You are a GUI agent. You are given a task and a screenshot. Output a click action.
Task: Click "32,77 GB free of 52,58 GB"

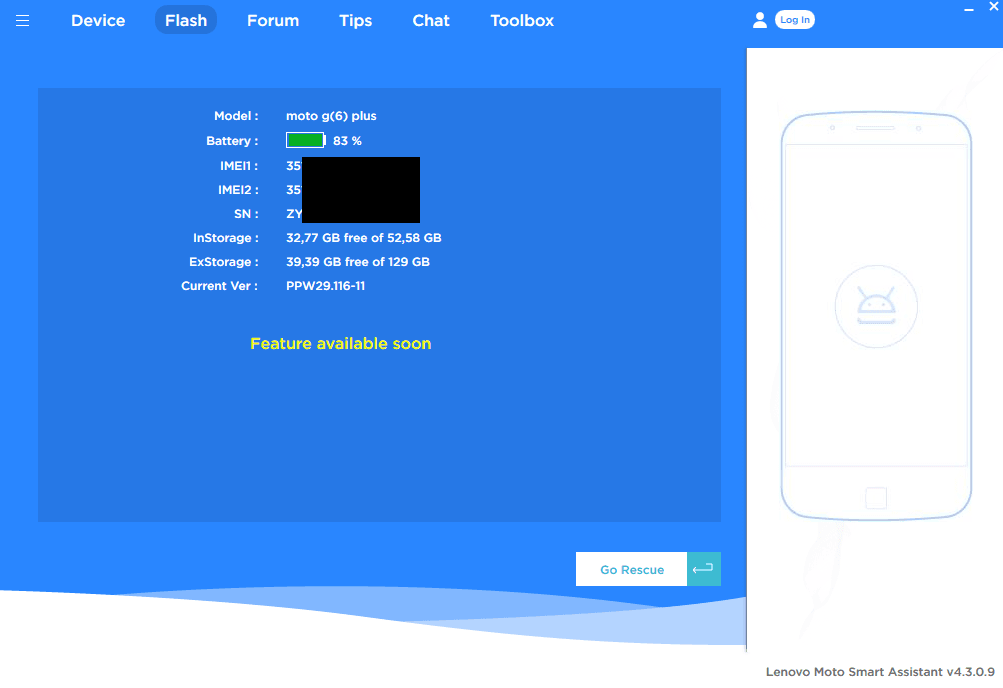point(363,238)
